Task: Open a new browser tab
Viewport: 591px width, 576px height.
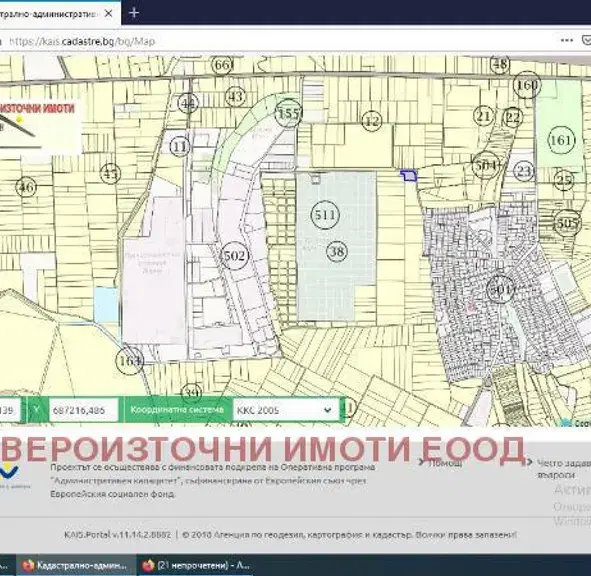Action: tap(134, 13)
